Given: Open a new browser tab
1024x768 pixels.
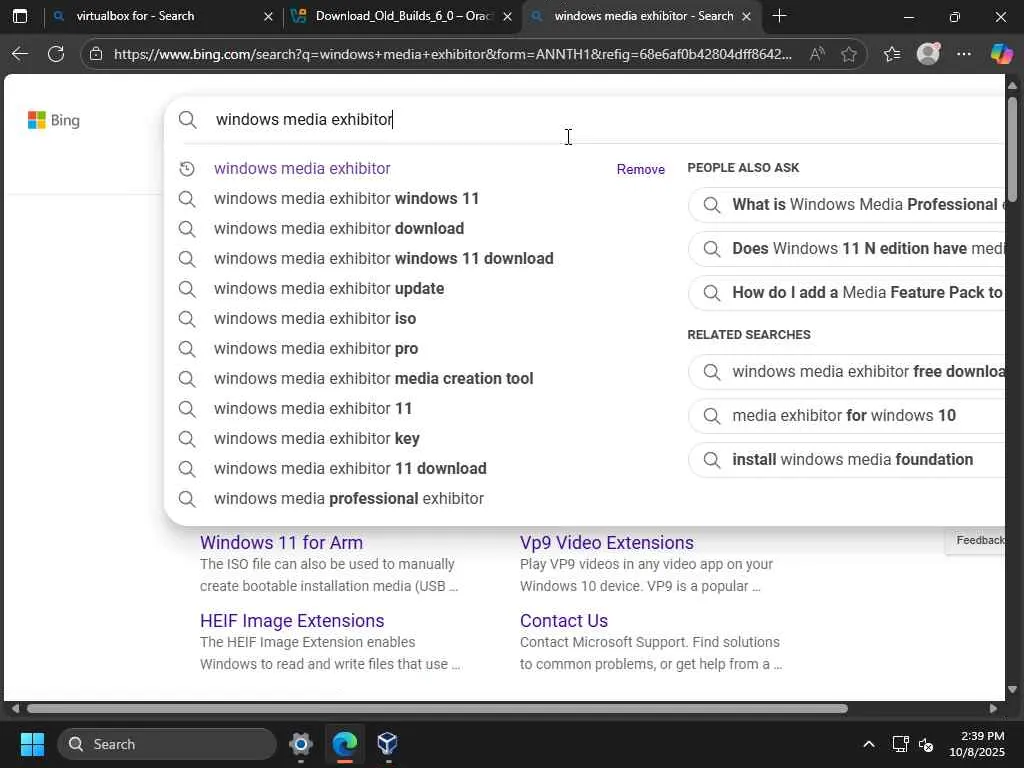Looking at the screenshot, I should (x=779, y=16).
